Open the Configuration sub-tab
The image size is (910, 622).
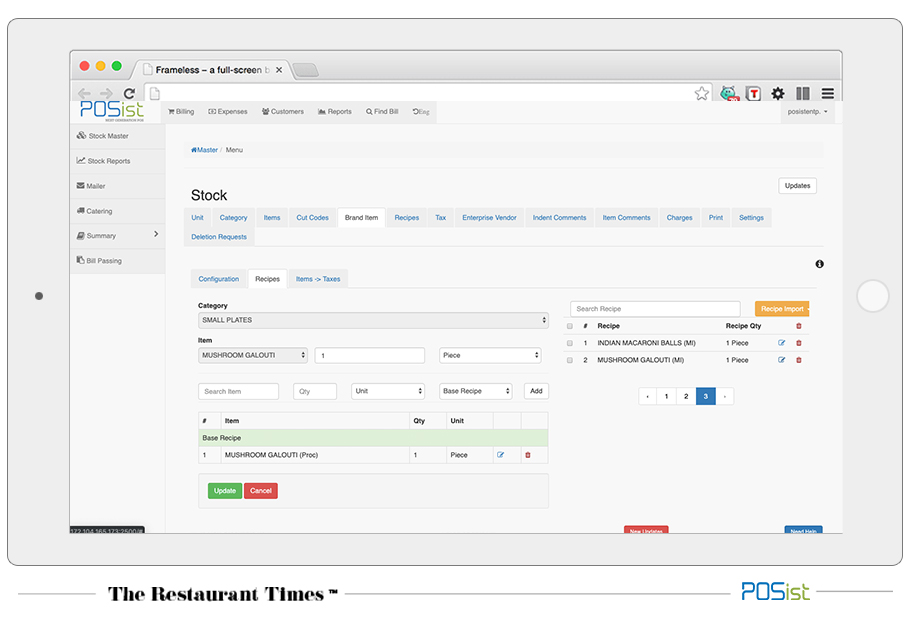coord(218,279)
